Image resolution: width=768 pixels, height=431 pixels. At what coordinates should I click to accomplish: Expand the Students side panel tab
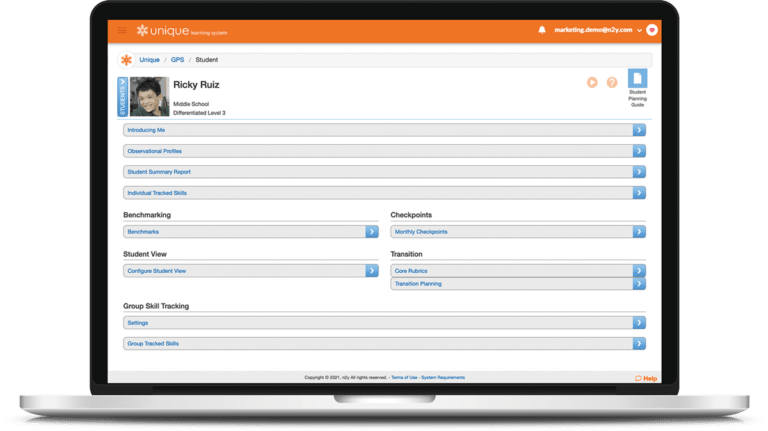point(122,97)
